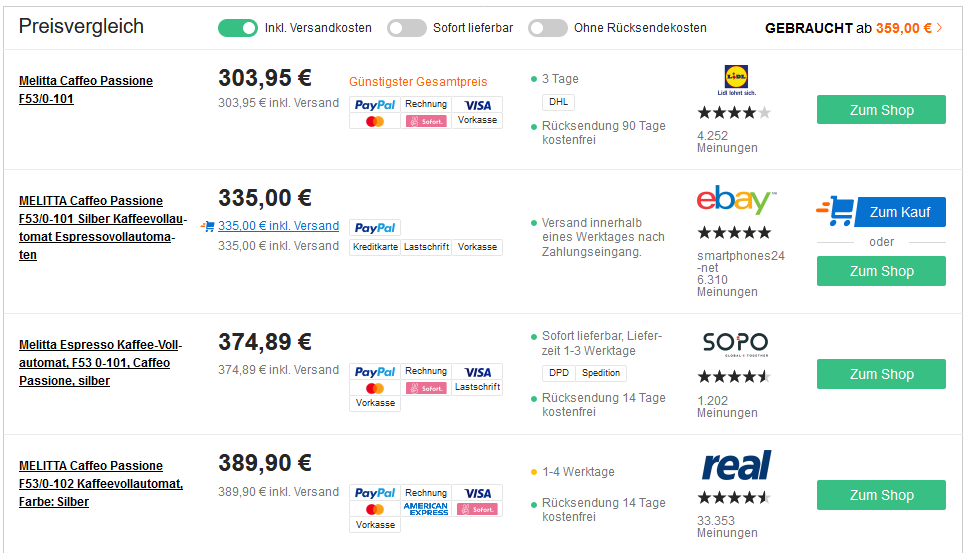Open the blue 335,00 € inkl. Versand link
Viewport: 966px width, 553px height.
278,226
